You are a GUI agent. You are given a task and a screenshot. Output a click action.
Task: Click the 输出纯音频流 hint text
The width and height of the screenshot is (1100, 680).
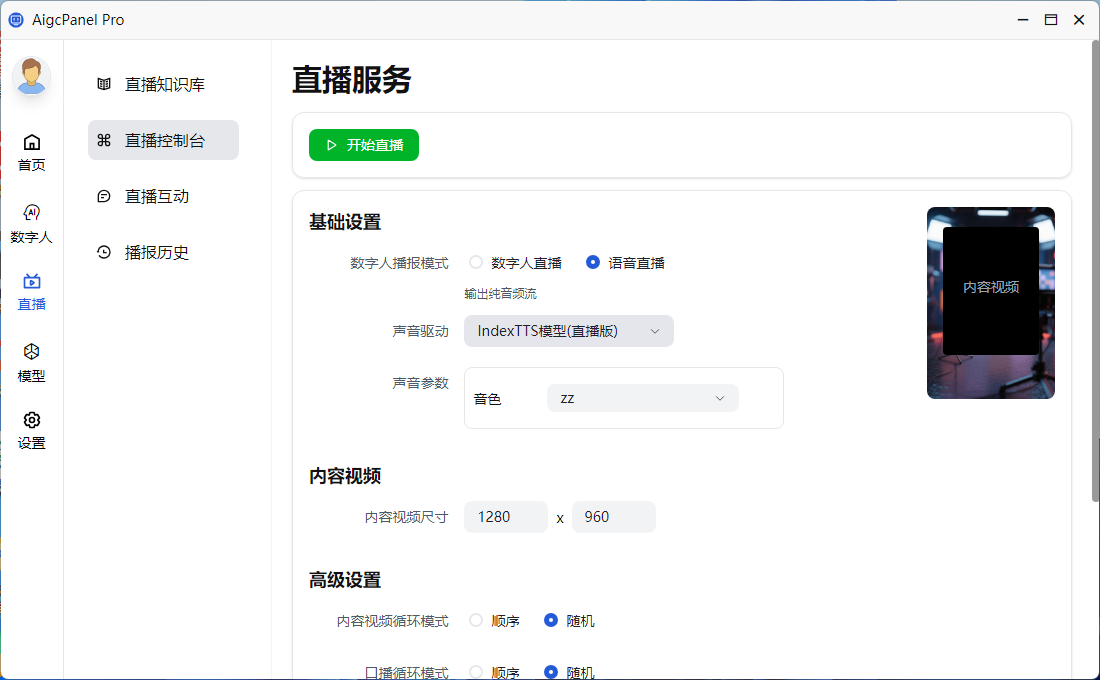pyautogui.click(x=500, y=294)
